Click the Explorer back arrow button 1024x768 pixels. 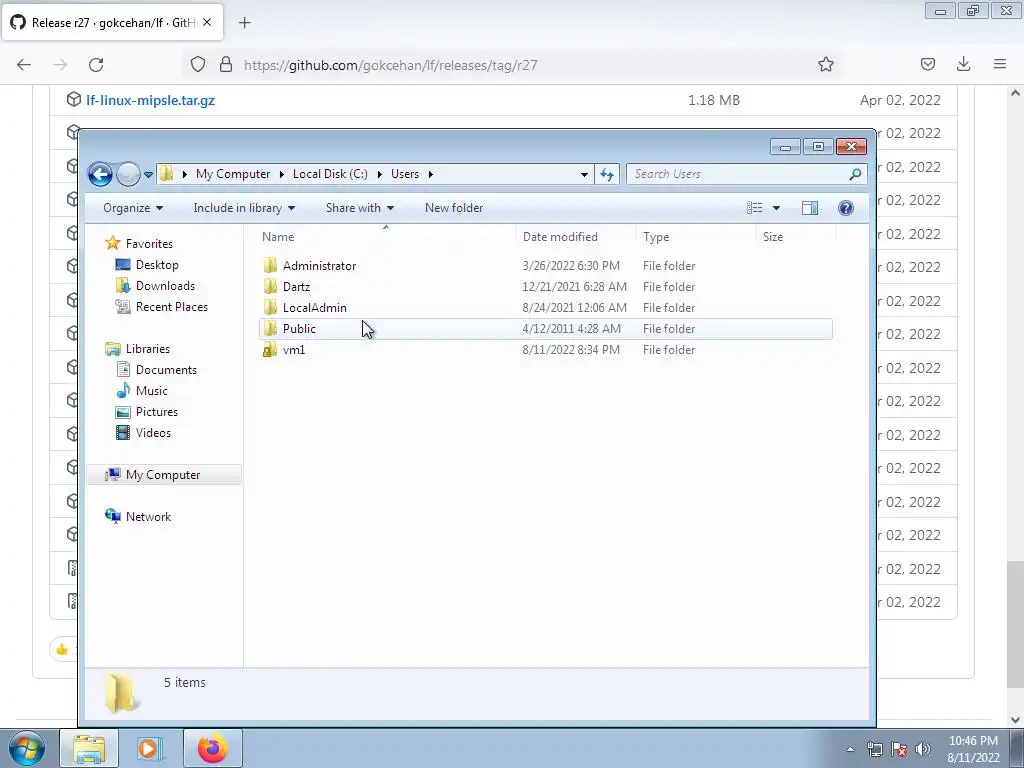100,174
